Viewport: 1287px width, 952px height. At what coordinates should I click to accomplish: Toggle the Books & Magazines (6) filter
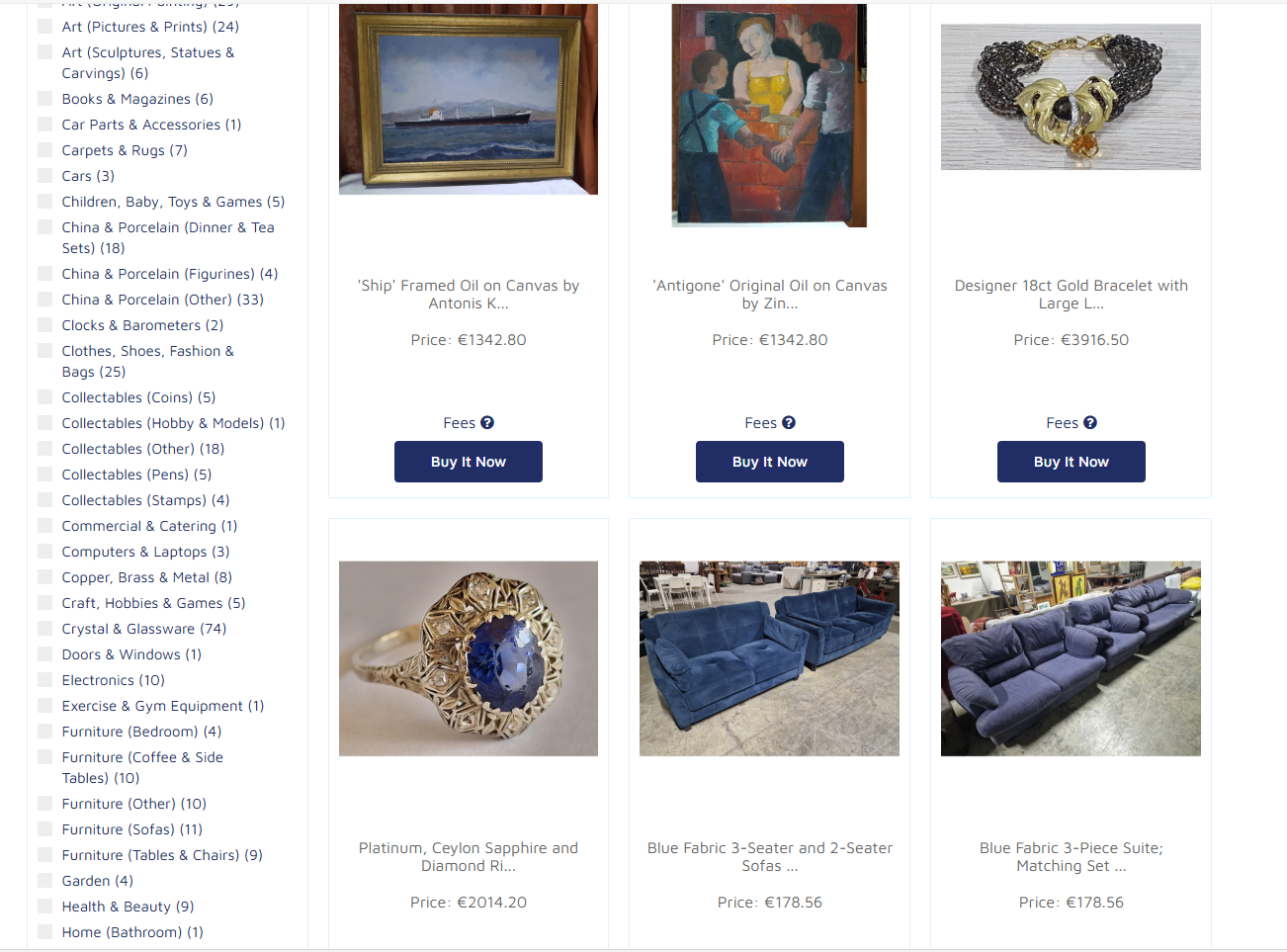point(44,99)
